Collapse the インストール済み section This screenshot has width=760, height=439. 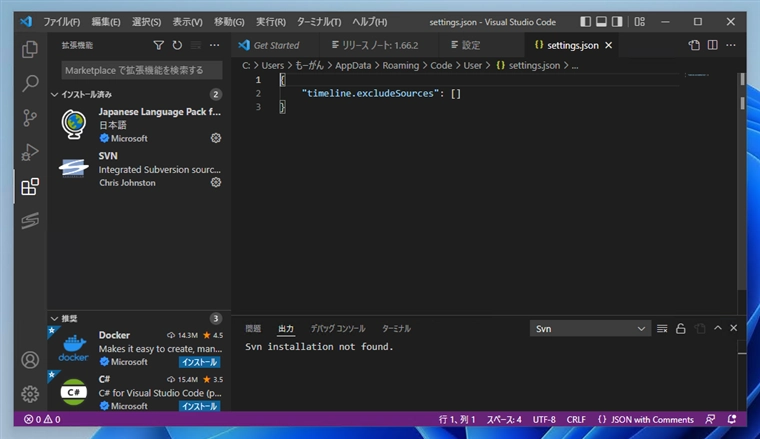point(139,94)
